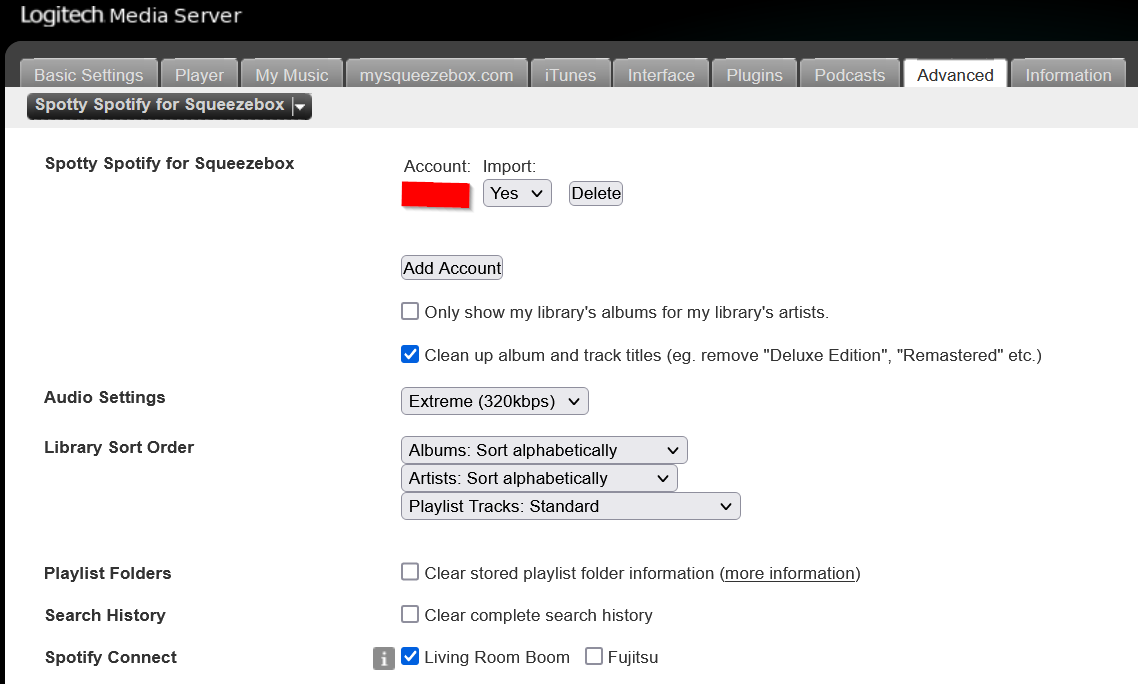Change the Artists sort order dropdown
Viewport: 1138px width, 684px height.
click(x=539, y=478)
